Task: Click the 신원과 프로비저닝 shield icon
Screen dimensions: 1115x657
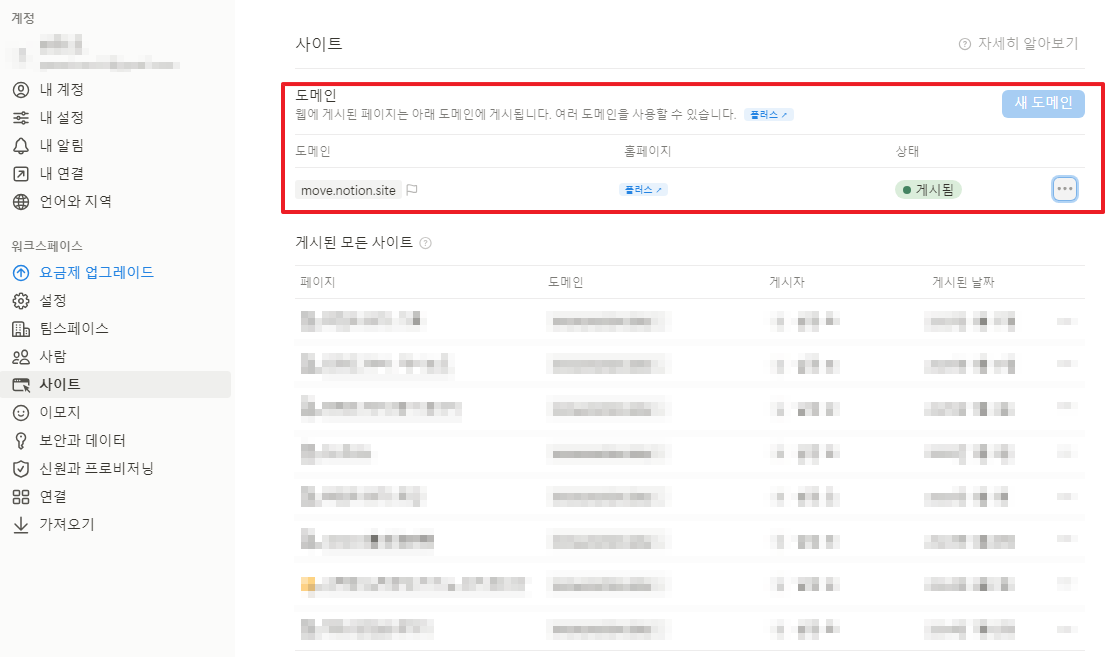Action: point(21,469)
